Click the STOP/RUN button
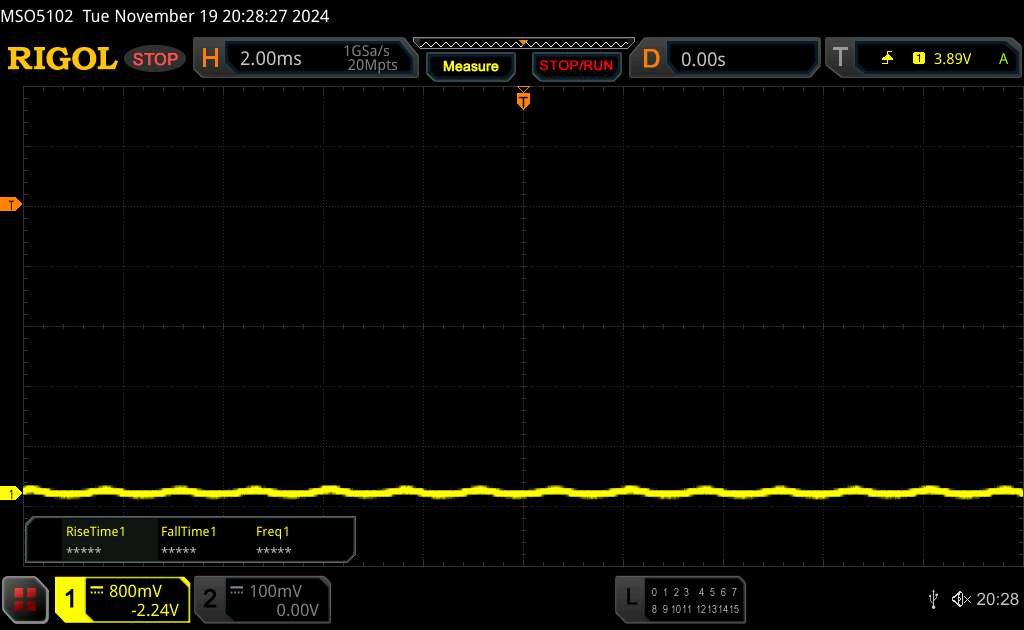This screenshot has height=630, width=1024. pos(576,66)
